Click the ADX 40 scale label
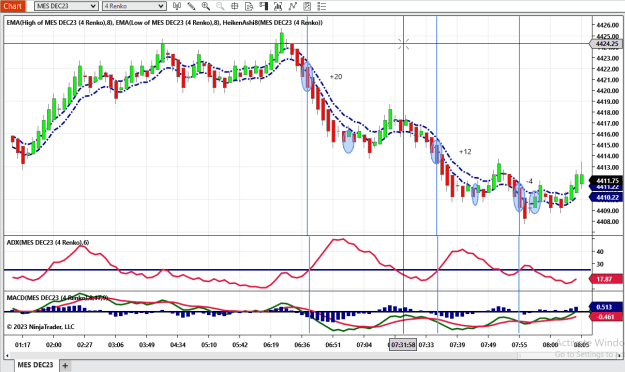 (600, 252)
